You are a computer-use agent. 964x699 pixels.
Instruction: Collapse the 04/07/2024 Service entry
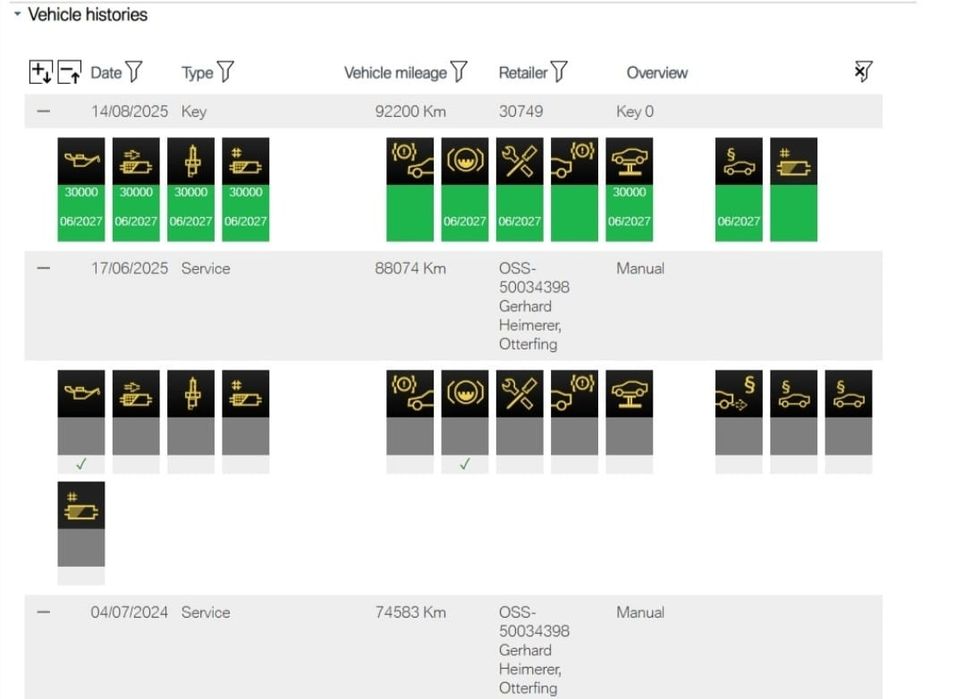click(x=43, y=612)
